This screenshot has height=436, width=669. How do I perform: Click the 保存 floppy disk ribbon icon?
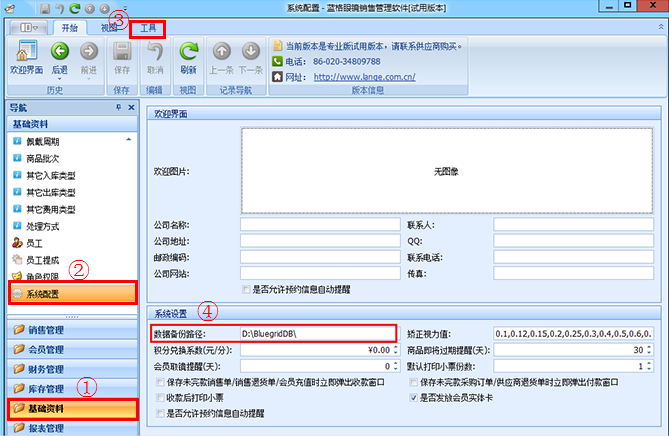[122, 52]
